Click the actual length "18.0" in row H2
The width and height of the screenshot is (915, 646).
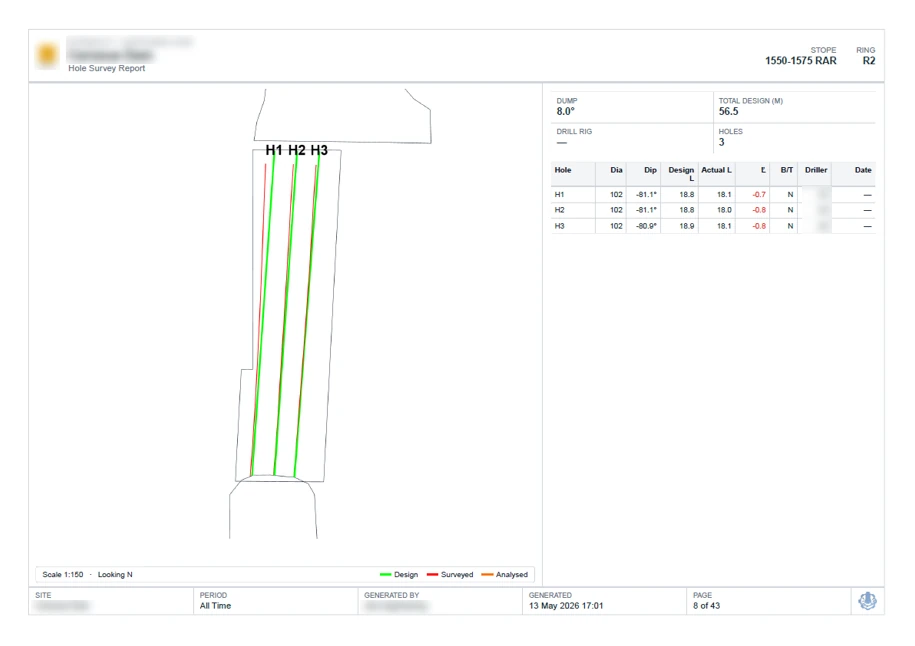(724, 210)
